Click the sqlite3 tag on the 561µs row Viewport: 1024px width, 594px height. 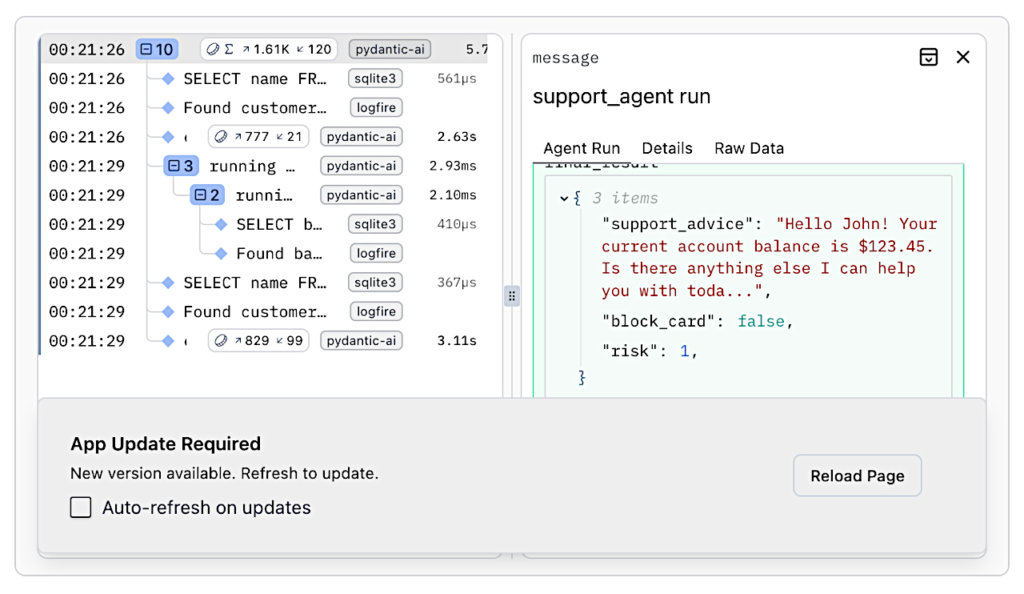(x=376, y=79)
